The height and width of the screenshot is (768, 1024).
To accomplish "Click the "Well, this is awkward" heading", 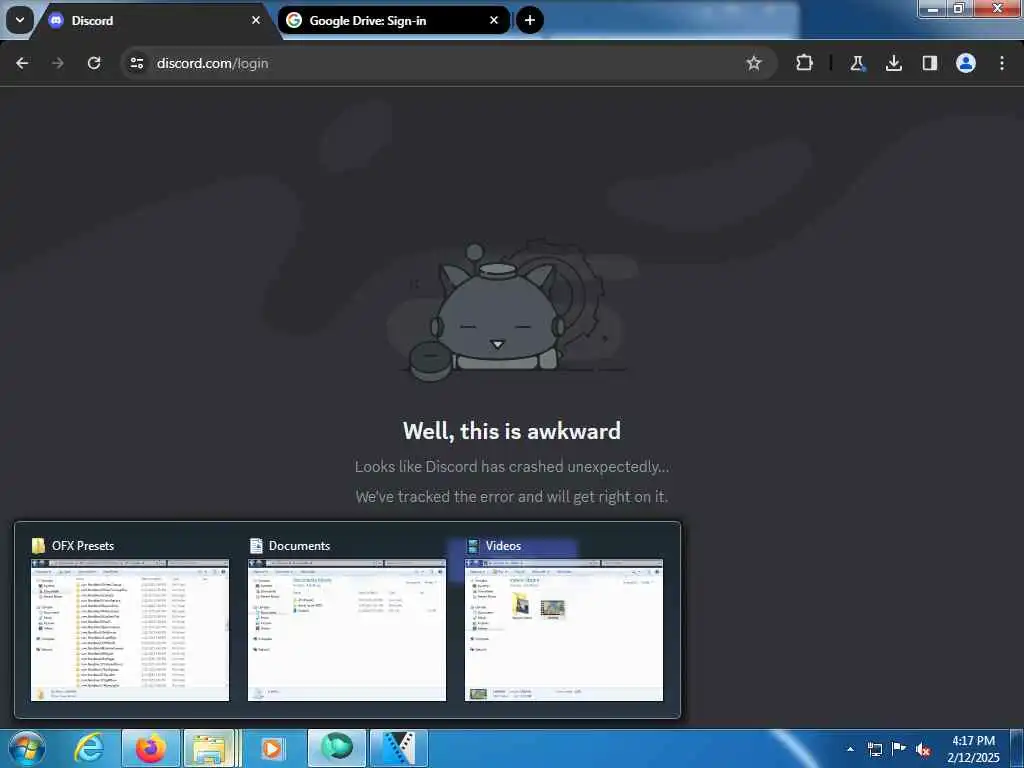I will [x=512, y=431].
